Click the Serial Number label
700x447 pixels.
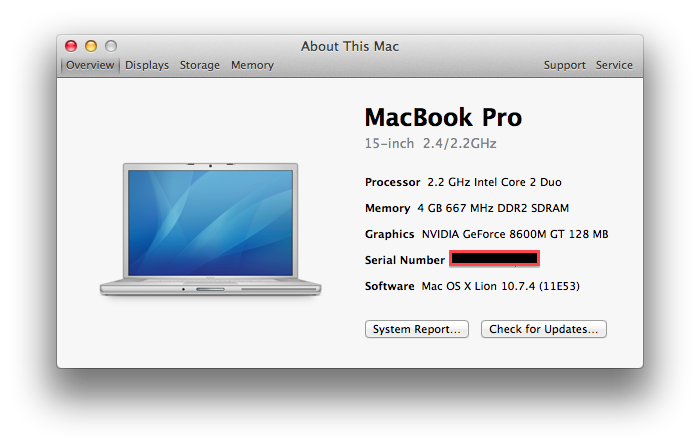click(x=404, y=260)
